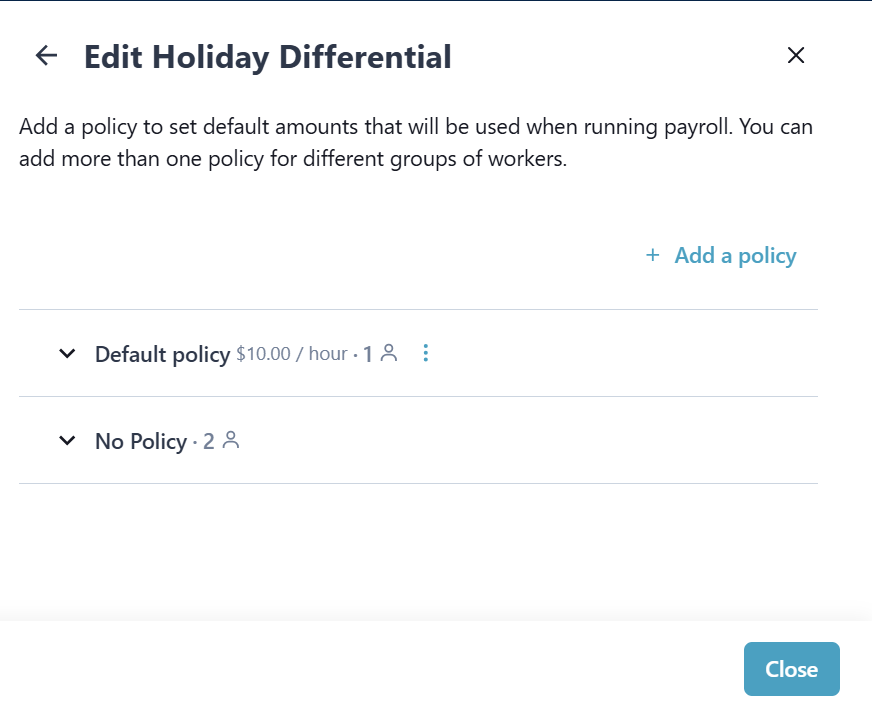Open the "Add a policy" link
Viewport: 872px width, 709px height.
click(735, 256)
